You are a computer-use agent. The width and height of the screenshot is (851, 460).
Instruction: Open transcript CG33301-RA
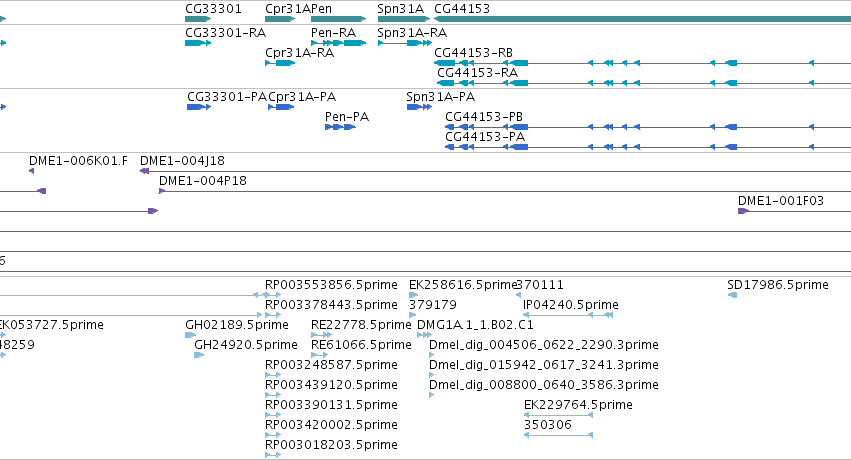[x=198, y=43]
